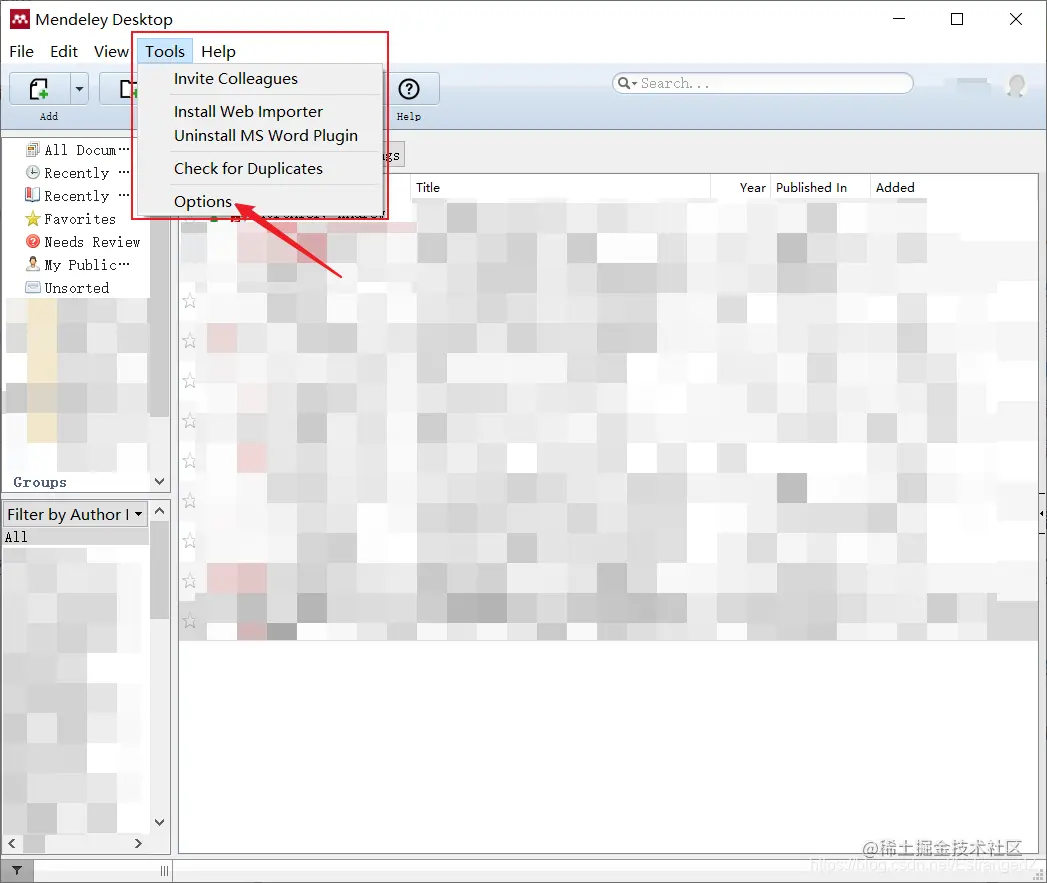Click the Add document toolbar icon

(x=39, y=88)
